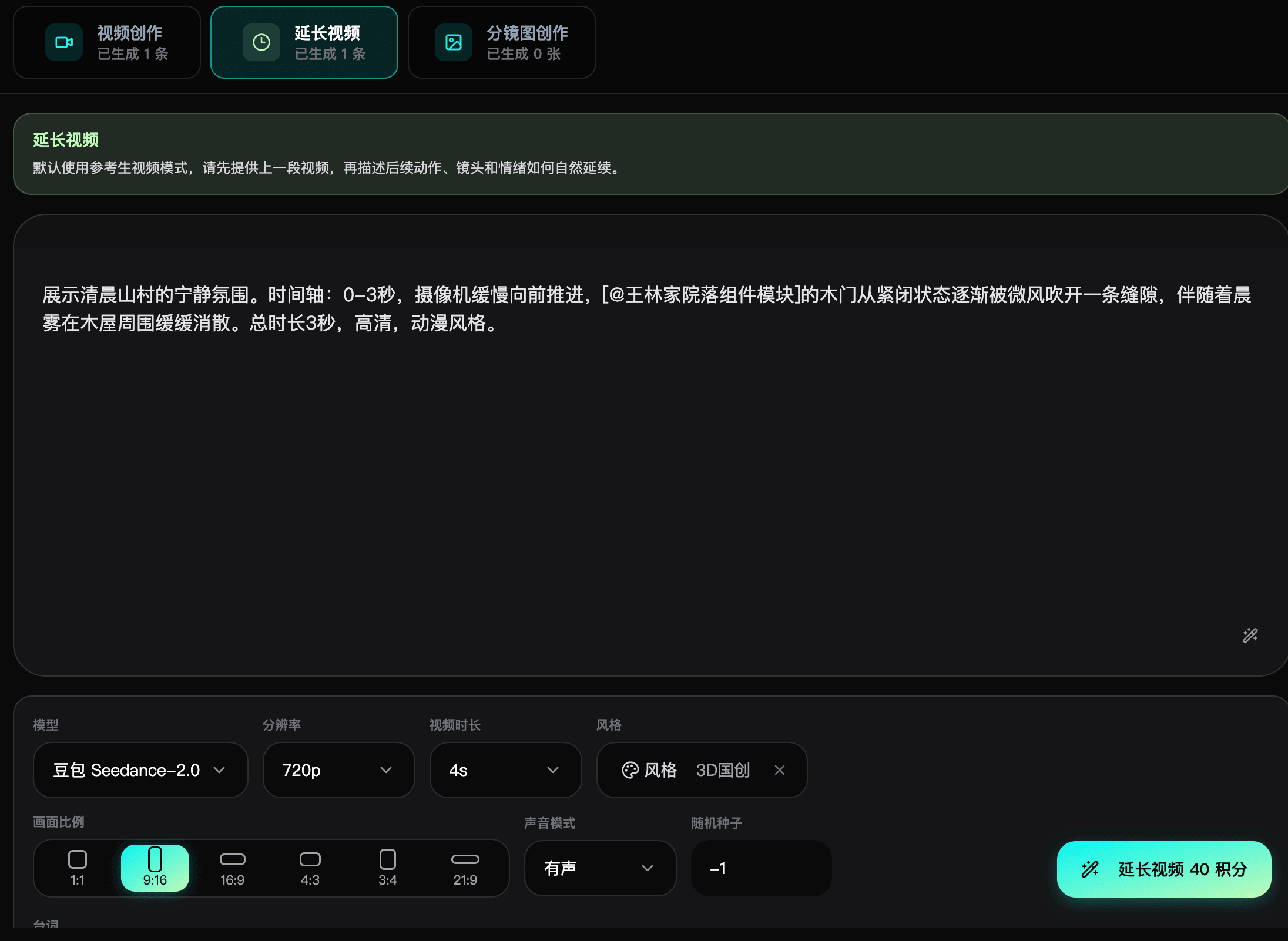Click the wand icon on 延长视频 40 积分 button

[x=1090, y=869]
